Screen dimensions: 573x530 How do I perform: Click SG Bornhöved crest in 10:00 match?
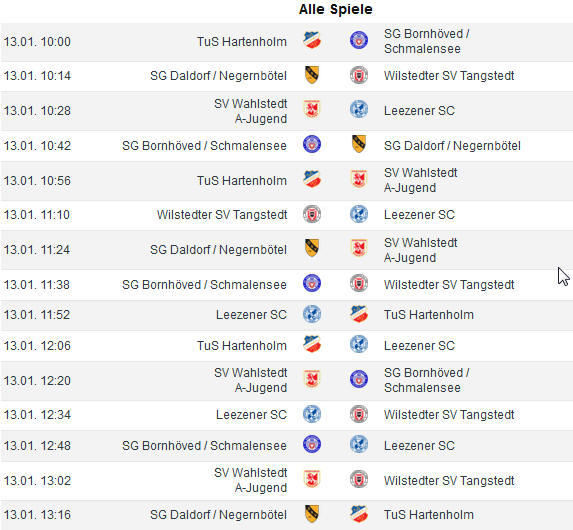pyautogui.click(x=359, y=40)
